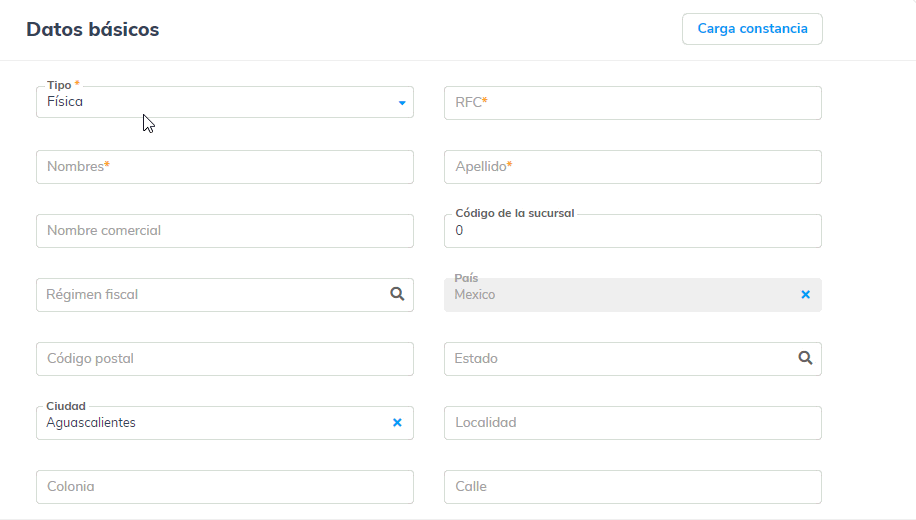Focus the RFC input field

click(632, 103)
